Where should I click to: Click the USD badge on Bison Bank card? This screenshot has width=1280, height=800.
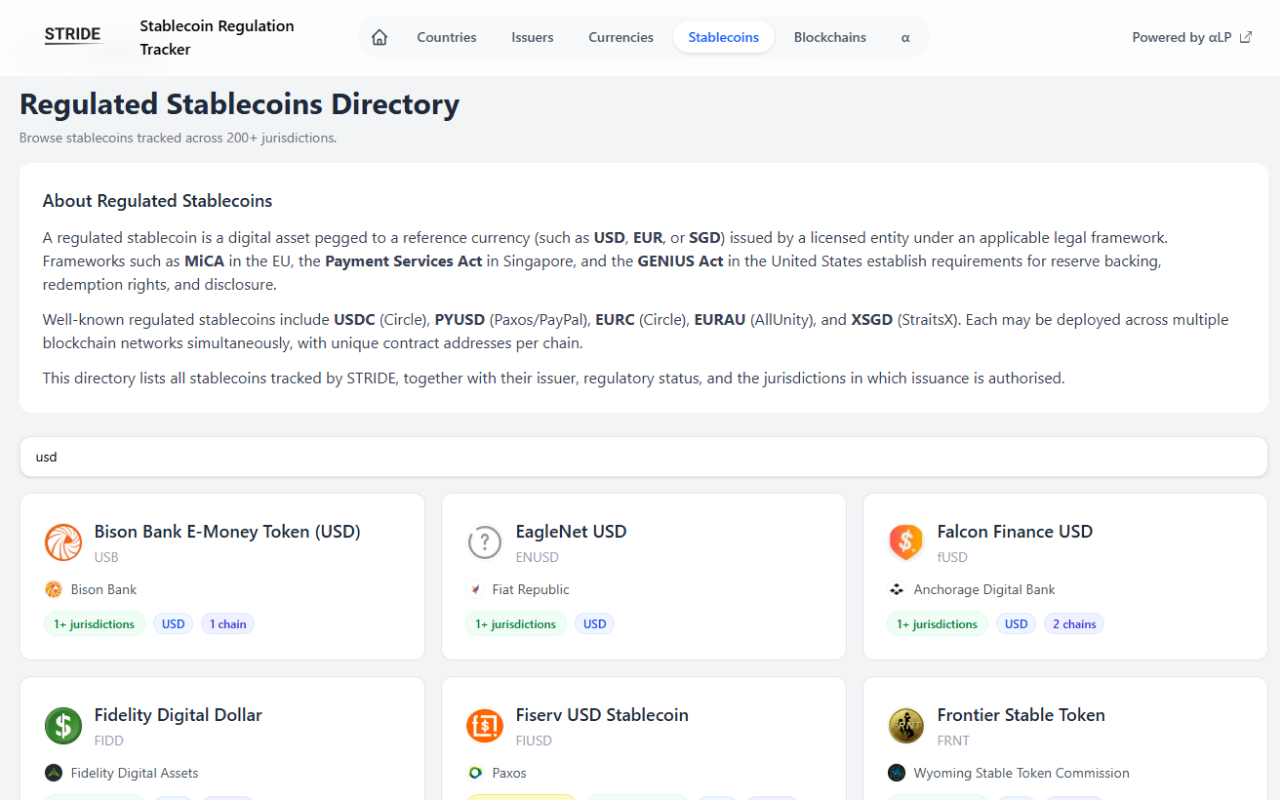173,624
